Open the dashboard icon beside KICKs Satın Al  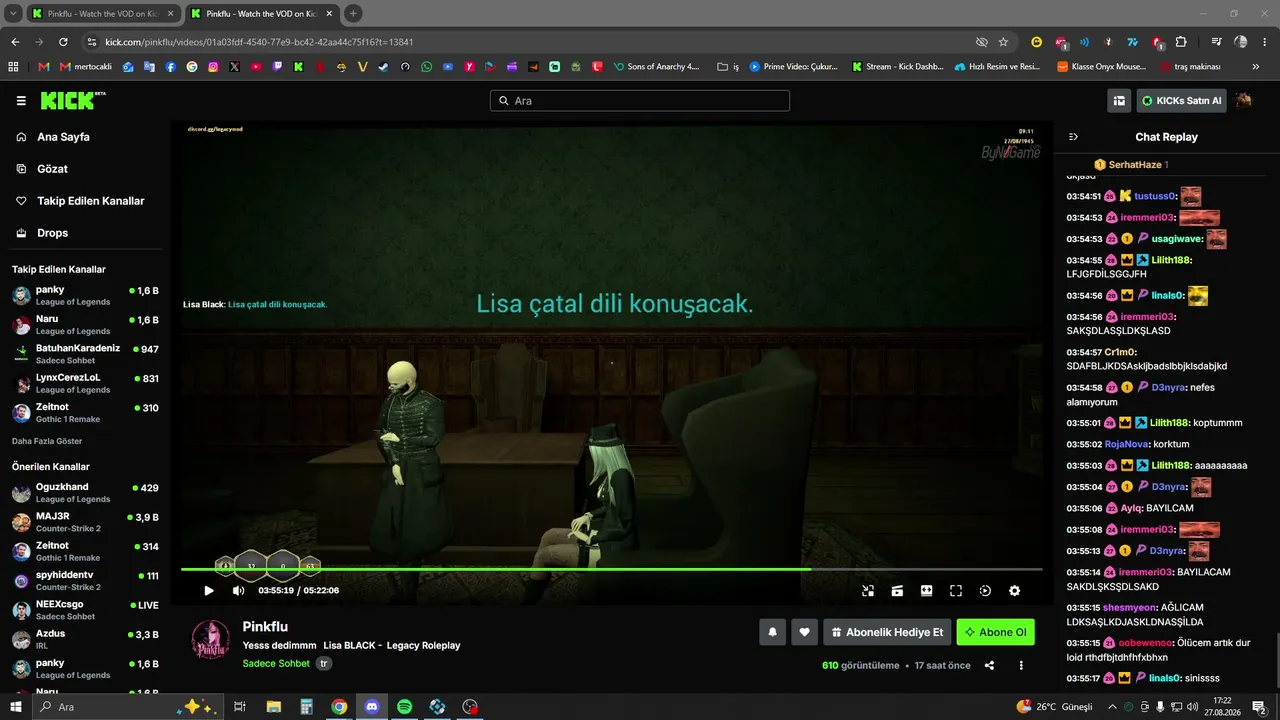1119,101
